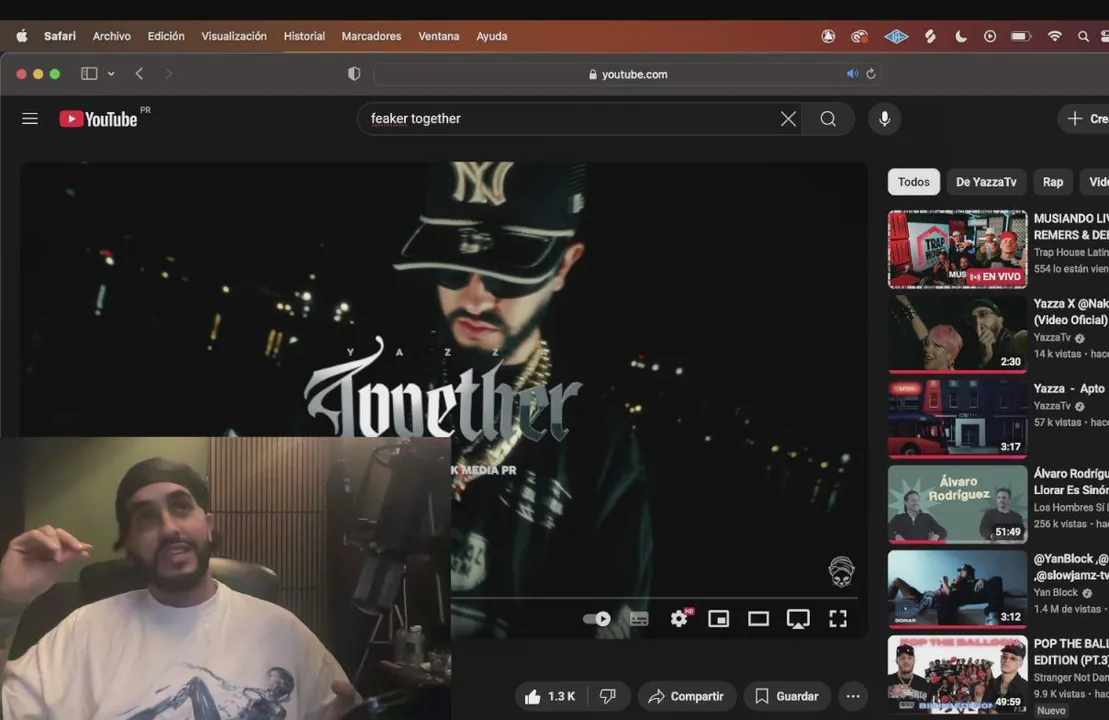Open the Yan Block channel link
Screen dimensions: 1109x720
tap(1056, 593)
